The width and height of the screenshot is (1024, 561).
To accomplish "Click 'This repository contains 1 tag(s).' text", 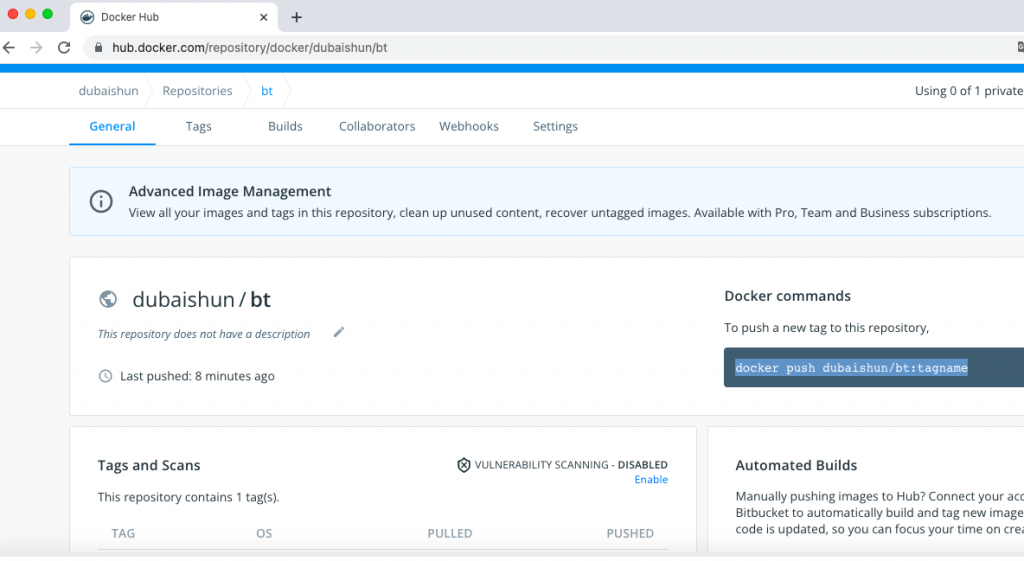I will point(188,497).
